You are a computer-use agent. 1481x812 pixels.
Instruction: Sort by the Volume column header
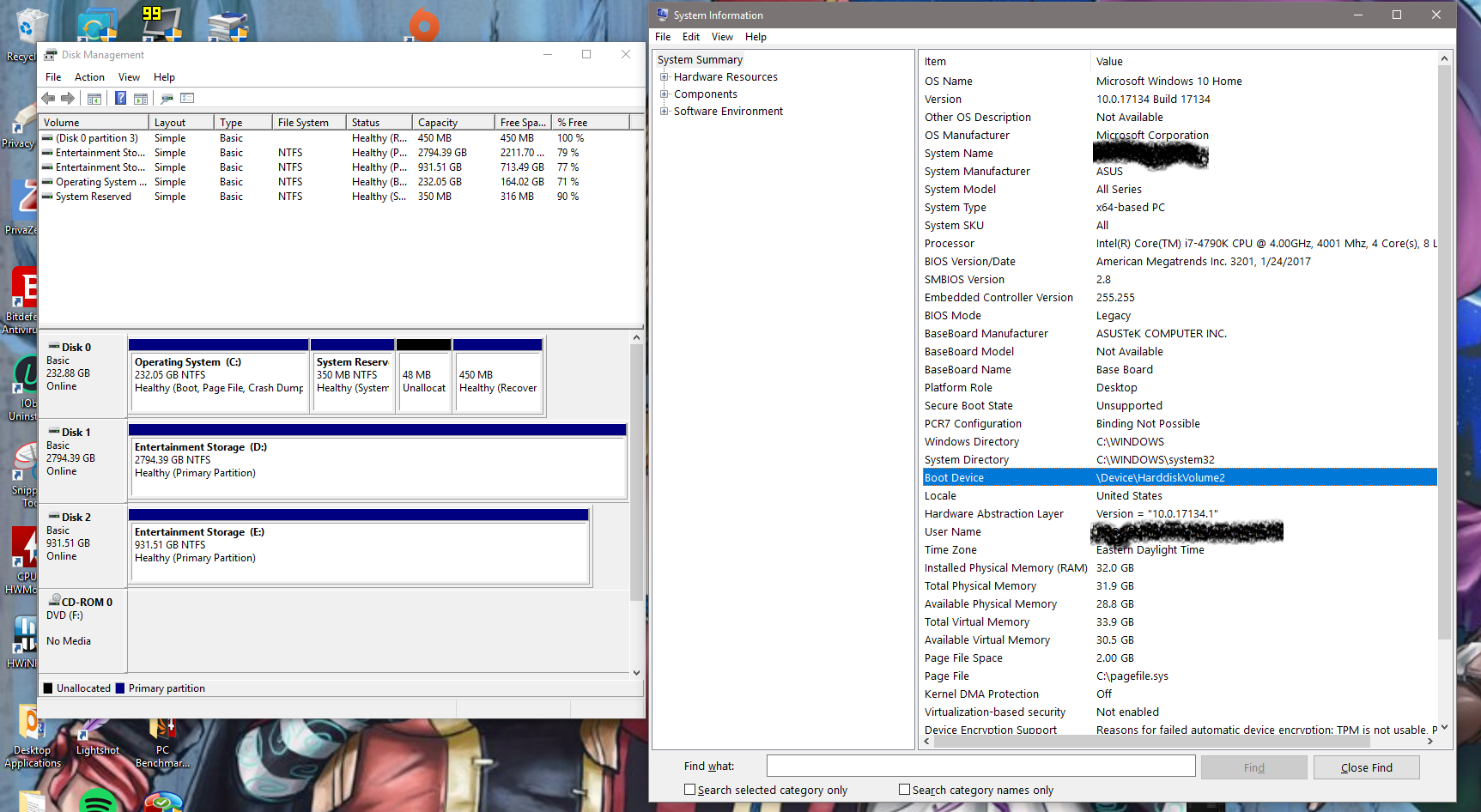click(94, 123)
